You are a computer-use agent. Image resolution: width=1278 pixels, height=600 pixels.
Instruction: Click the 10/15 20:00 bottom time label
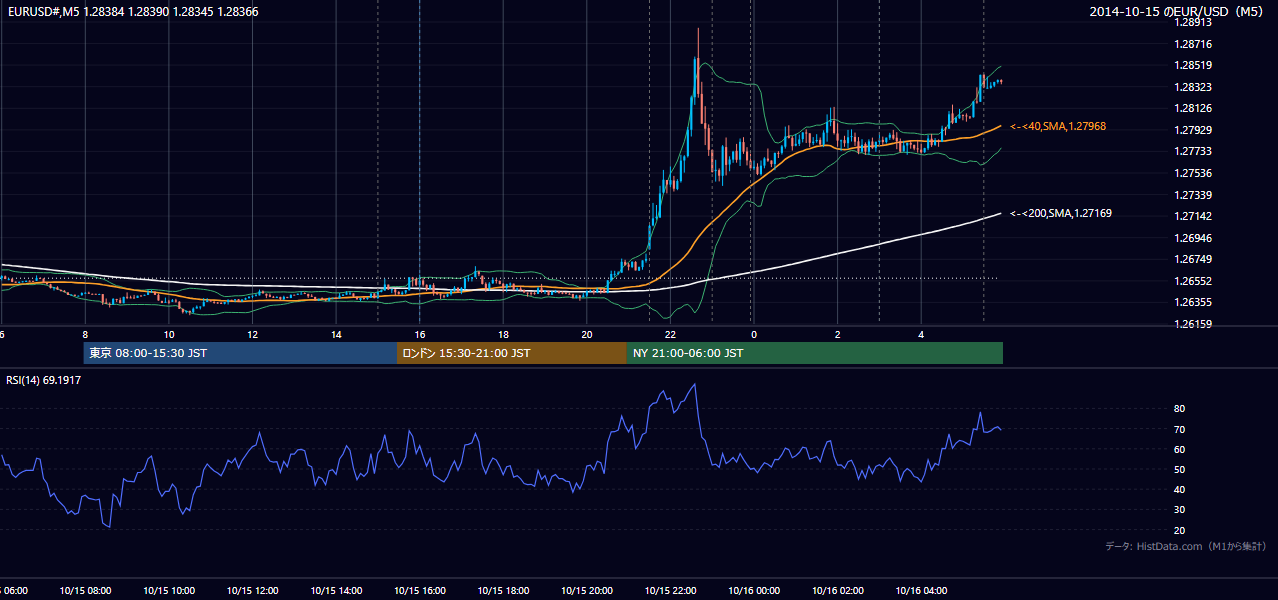pos(586,591)
